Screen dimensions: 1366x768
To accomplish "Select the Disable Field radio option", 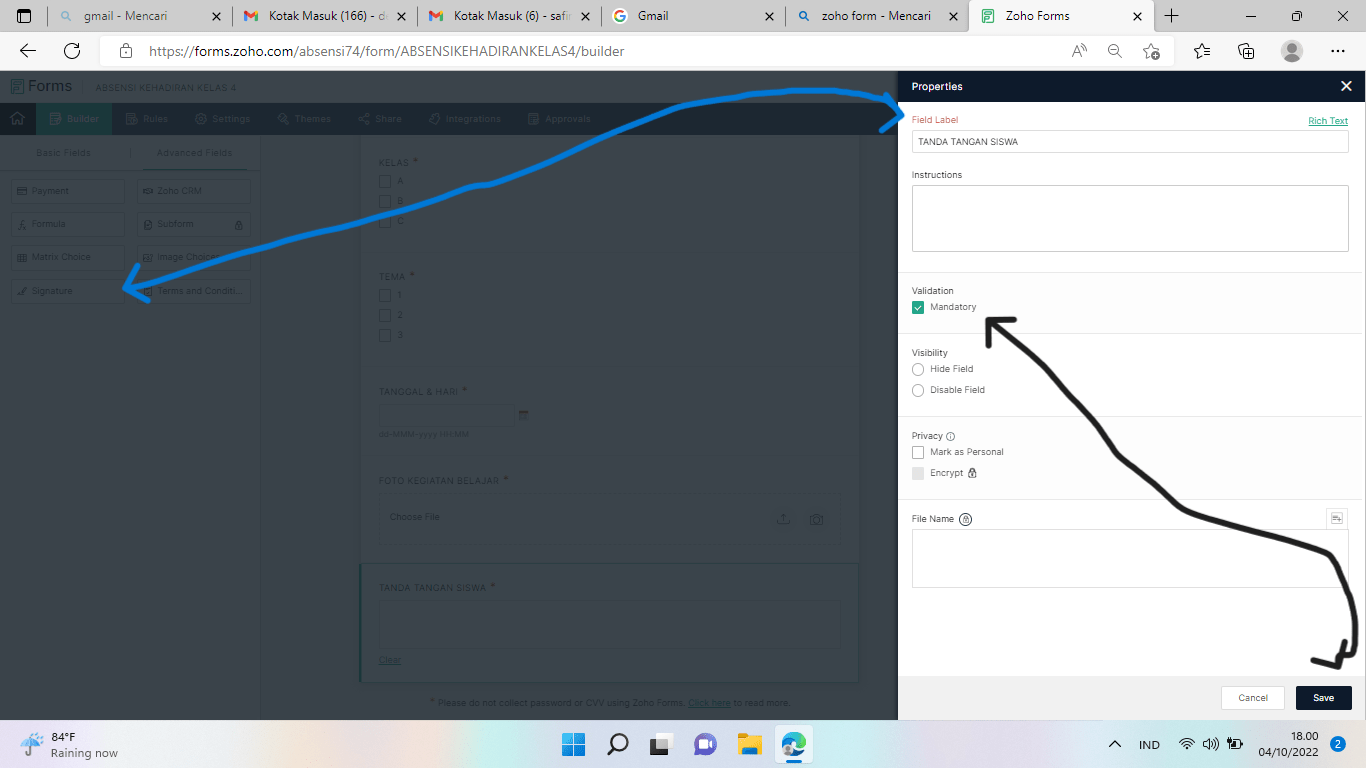I will click(x=918, y=391).
